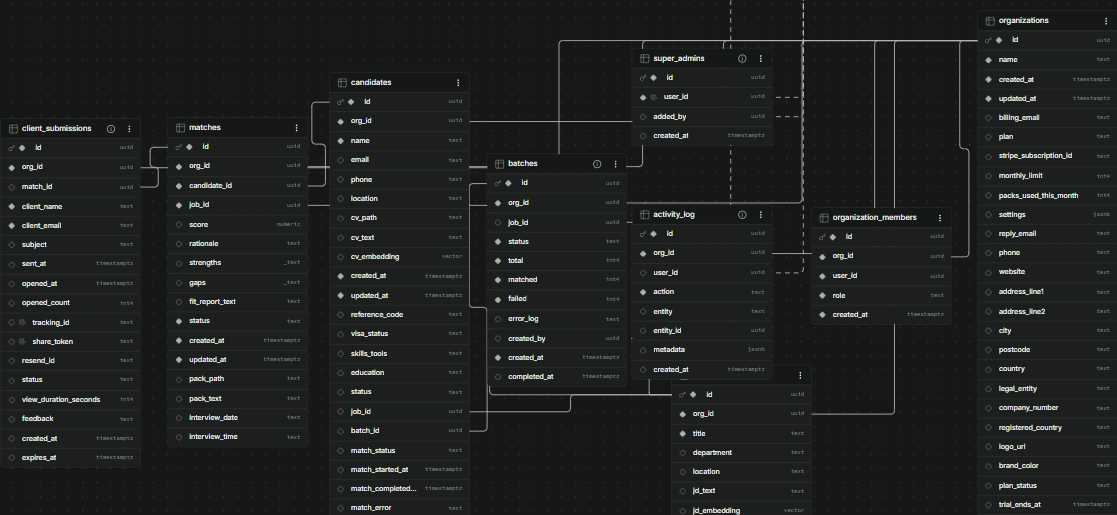Select rationale column in matches
This screenshot has height=515, width=1117.
coord(237,244)
